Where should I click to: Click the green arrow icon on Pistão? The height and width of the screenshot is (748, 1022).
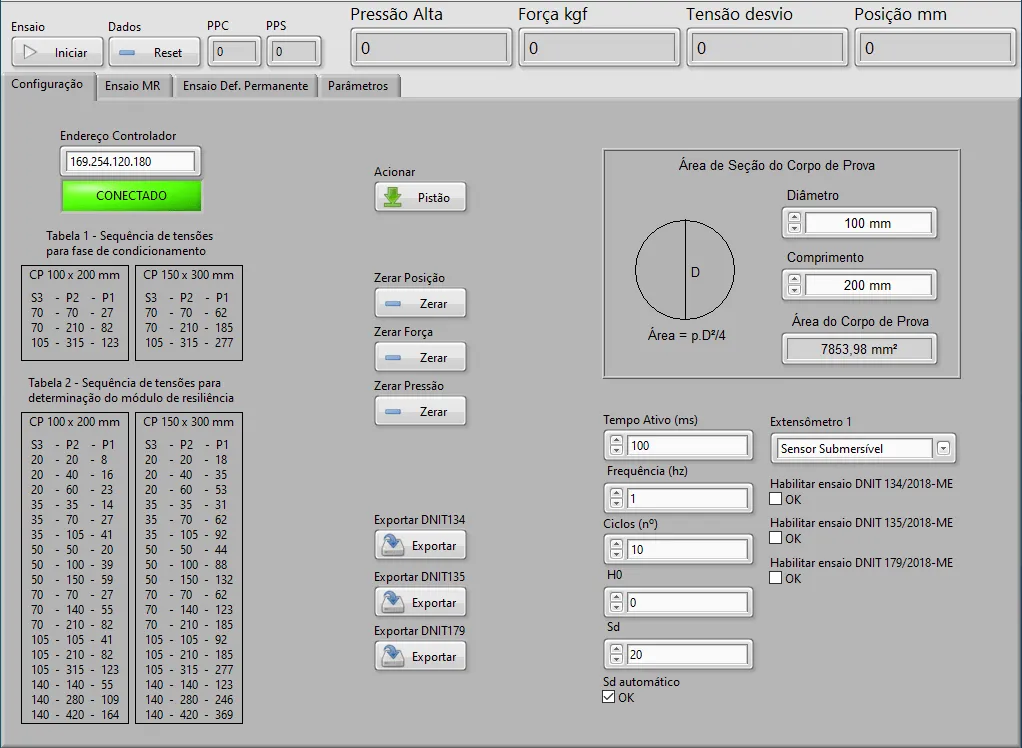pyautogui.click(x=393, y=197)
